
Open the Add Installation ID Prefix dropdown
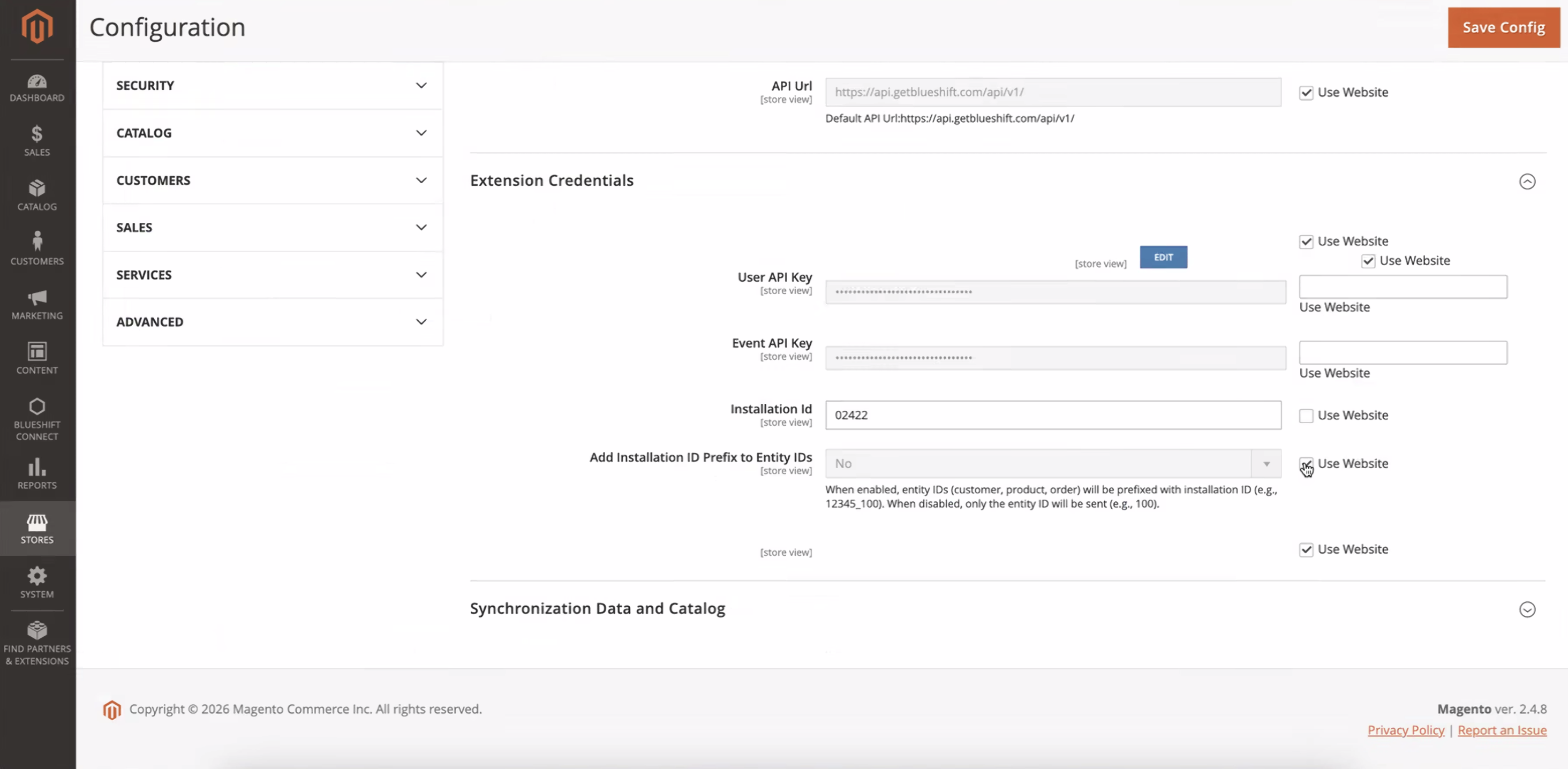[1053, 464]
